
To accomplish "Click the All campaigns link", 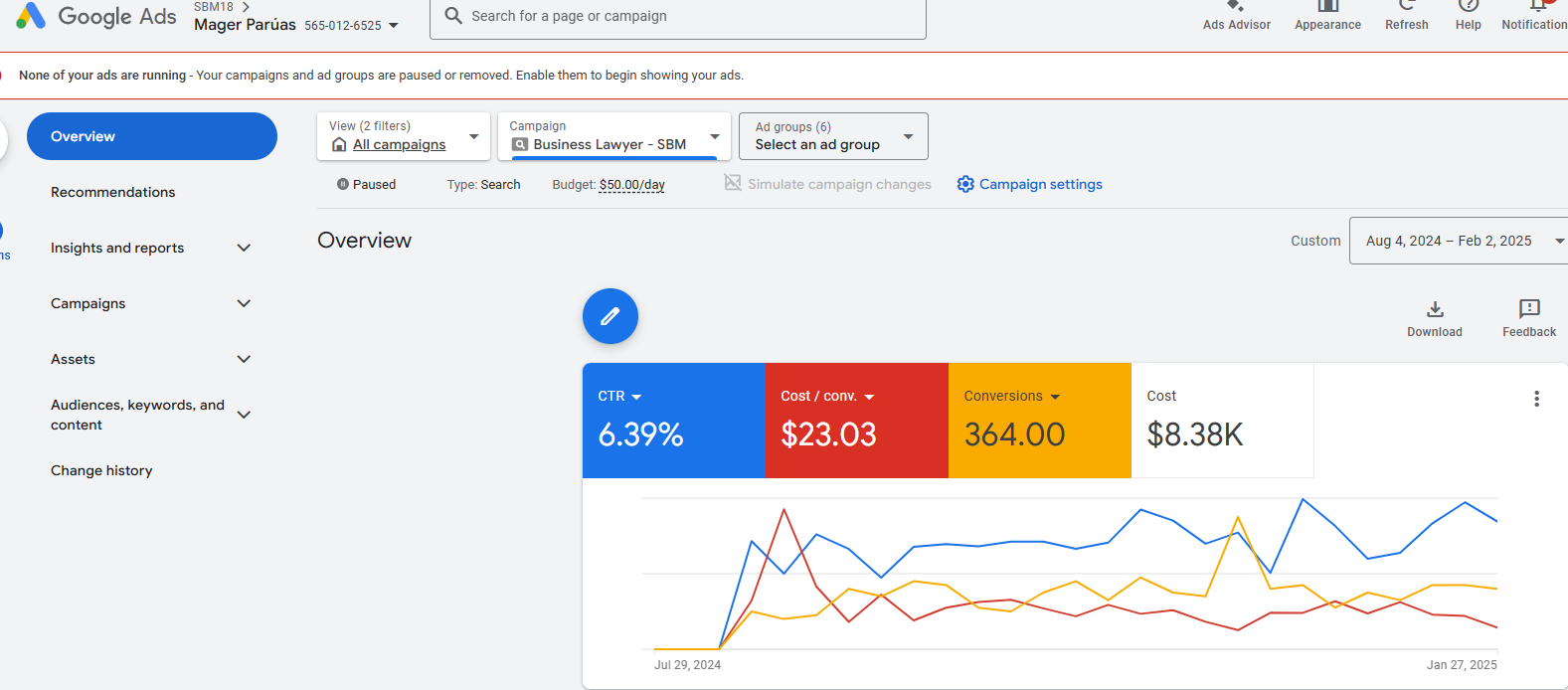I will click(x=400, y=145).
